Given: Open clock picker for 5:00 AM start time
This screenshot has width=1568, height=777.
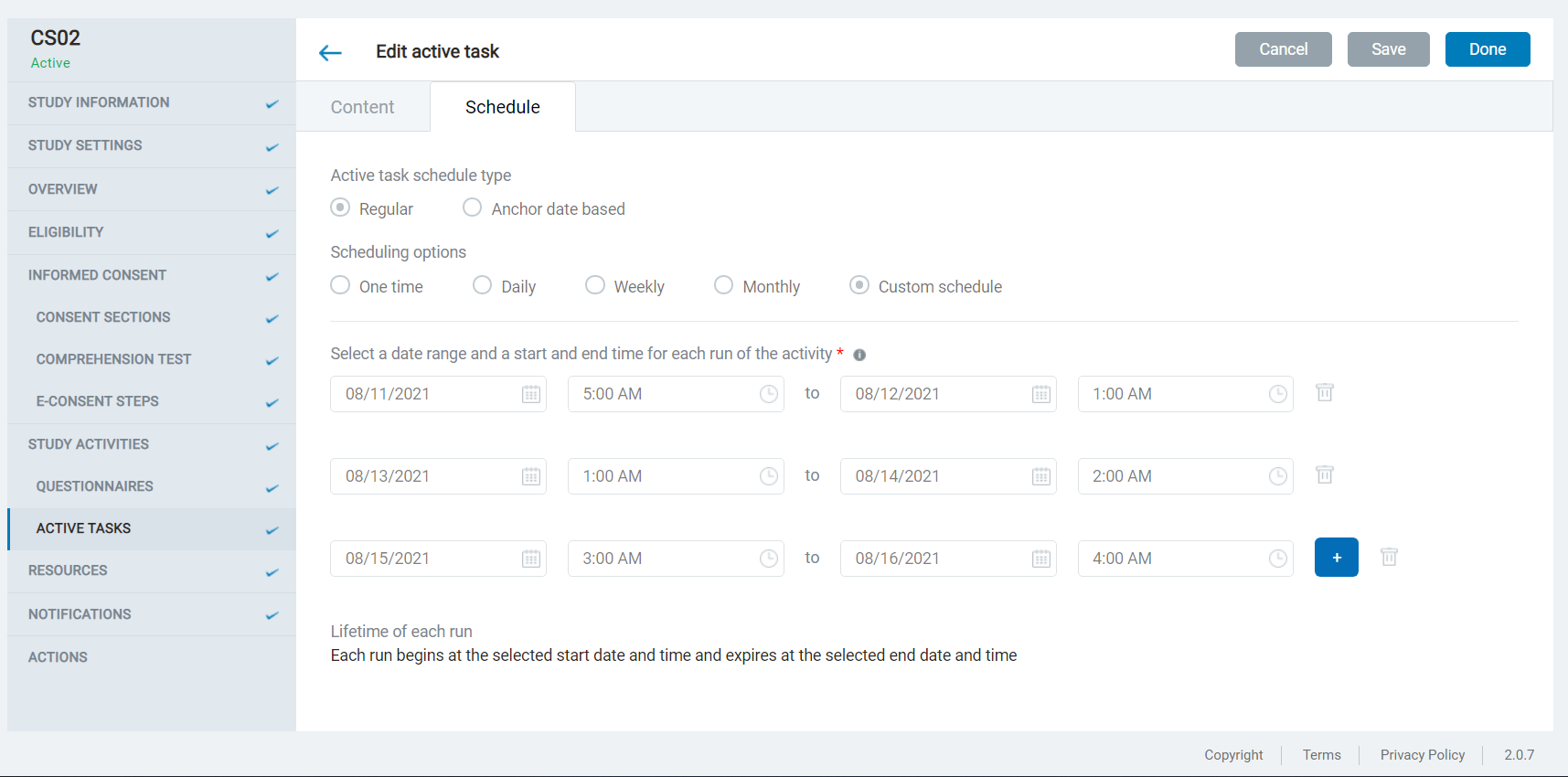Looking at the screenshot, I should tap(769, 394).
